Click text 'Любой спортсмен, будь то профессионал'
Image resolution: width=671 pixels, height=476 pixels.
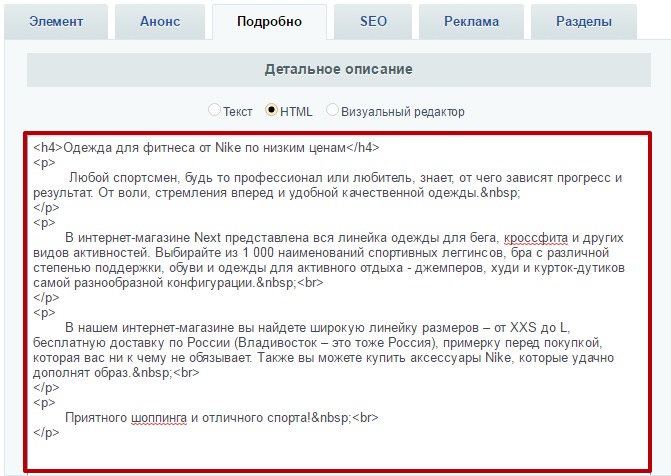(195, 178)
